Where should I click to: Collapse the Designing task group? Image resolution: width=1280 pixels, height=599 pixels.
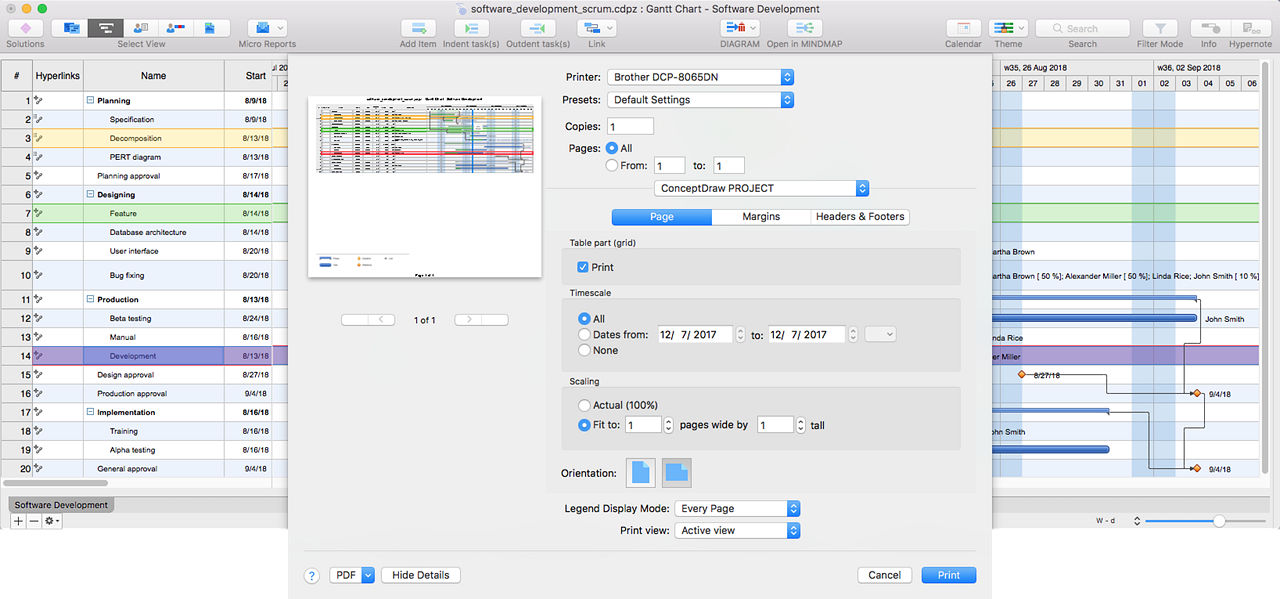tap(90, 195)
